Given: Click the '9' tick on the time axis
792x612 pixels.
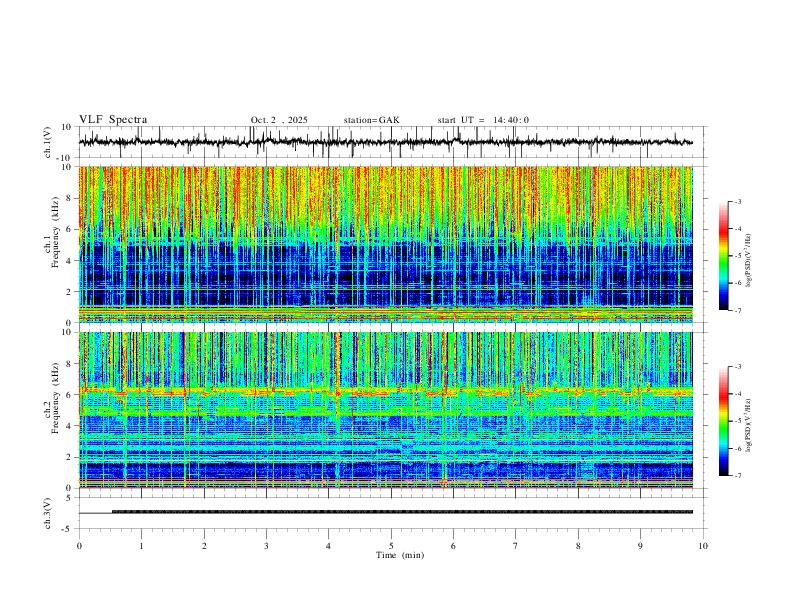Looking at the screenshot, I should 640,546.
